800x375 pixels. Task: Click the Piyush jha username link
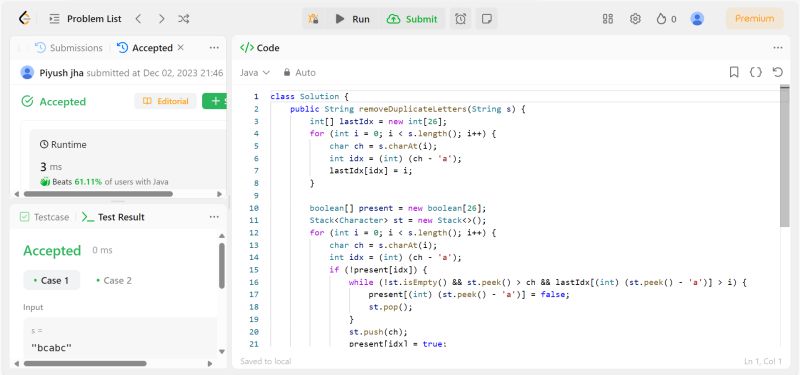[x=62, y=73]
